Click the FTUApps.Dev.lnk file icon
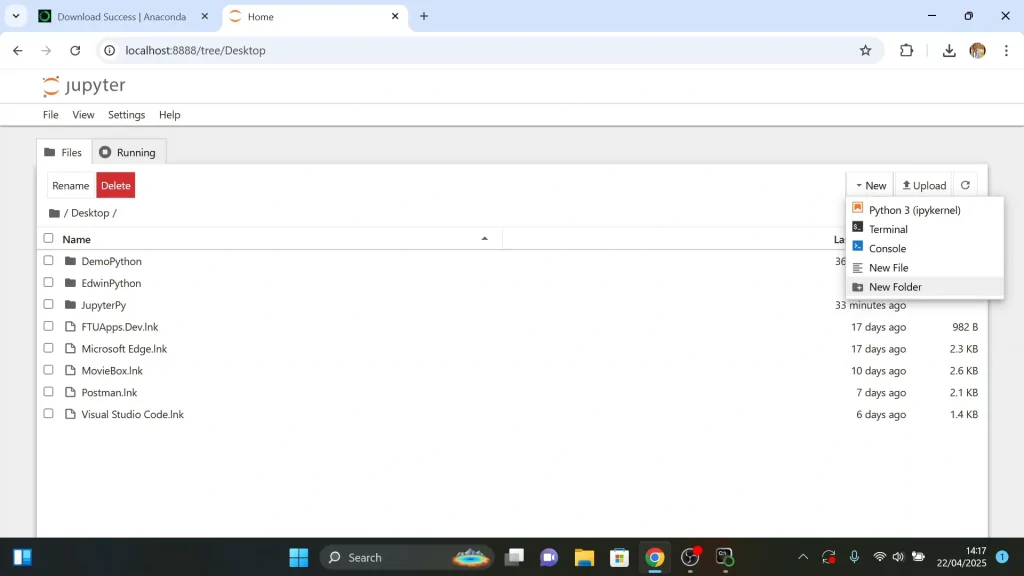The image size is (1024, 576). 71,327
